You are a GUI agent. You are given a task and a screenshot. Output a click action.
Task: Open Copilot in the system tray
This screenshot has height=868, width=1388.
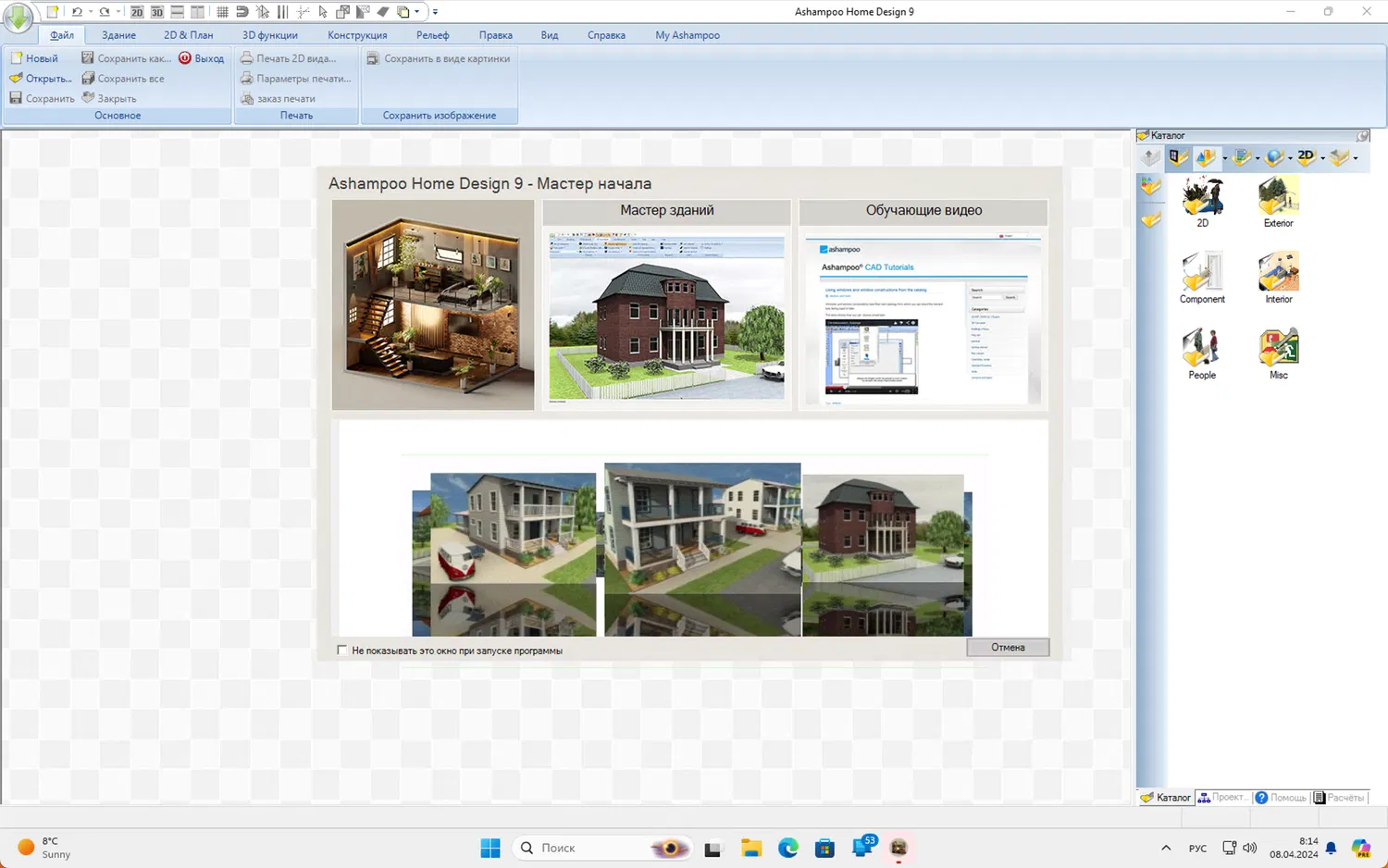coord(1360,848)
